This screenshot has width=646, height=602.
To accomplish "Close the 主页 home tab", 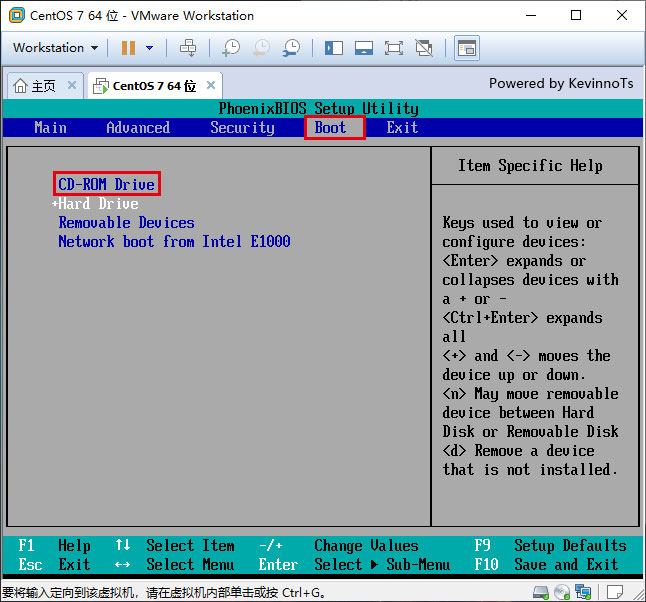I will point(72,85).
